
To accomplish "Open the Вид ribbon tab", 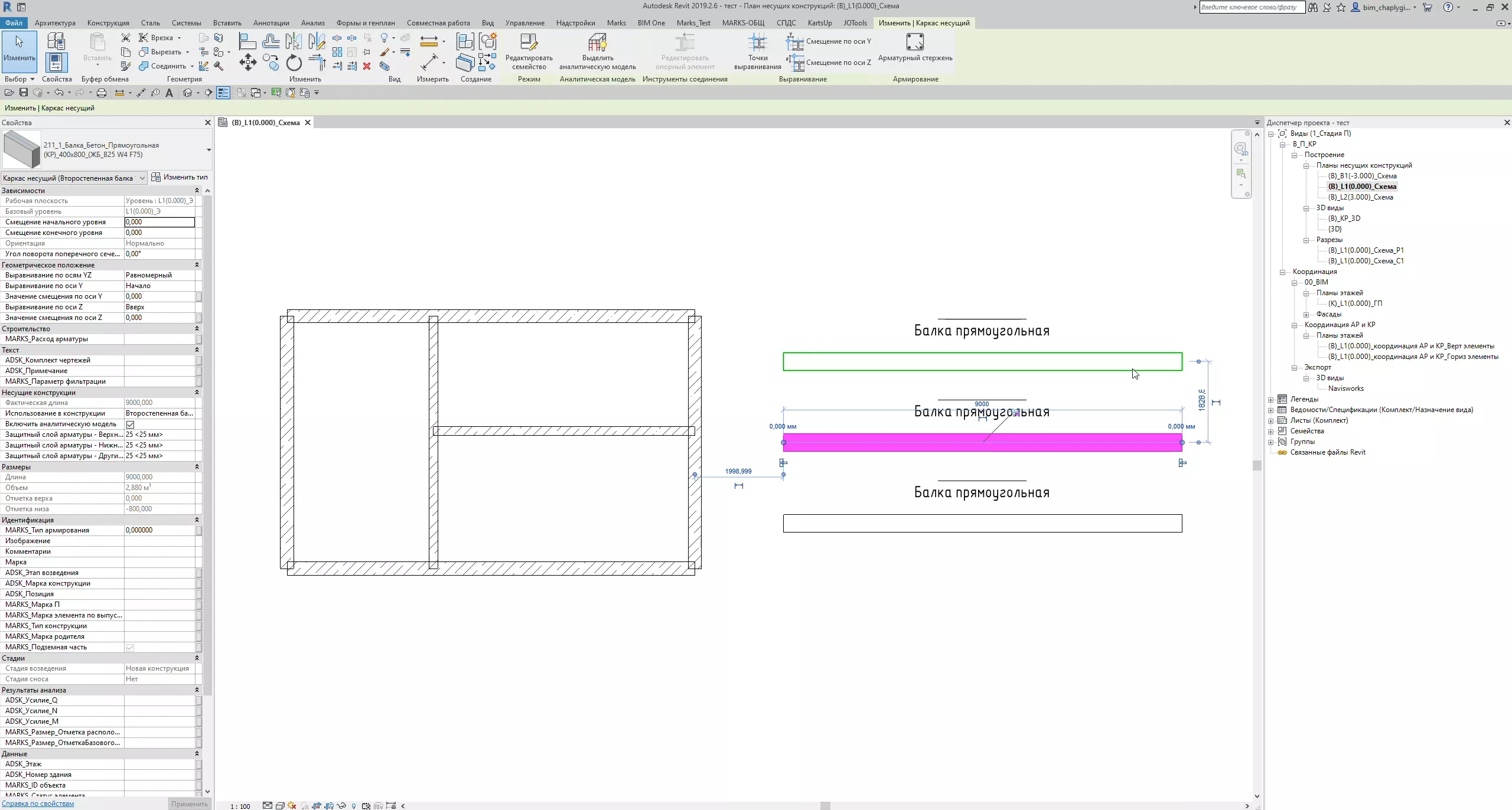I will (487, 23).
